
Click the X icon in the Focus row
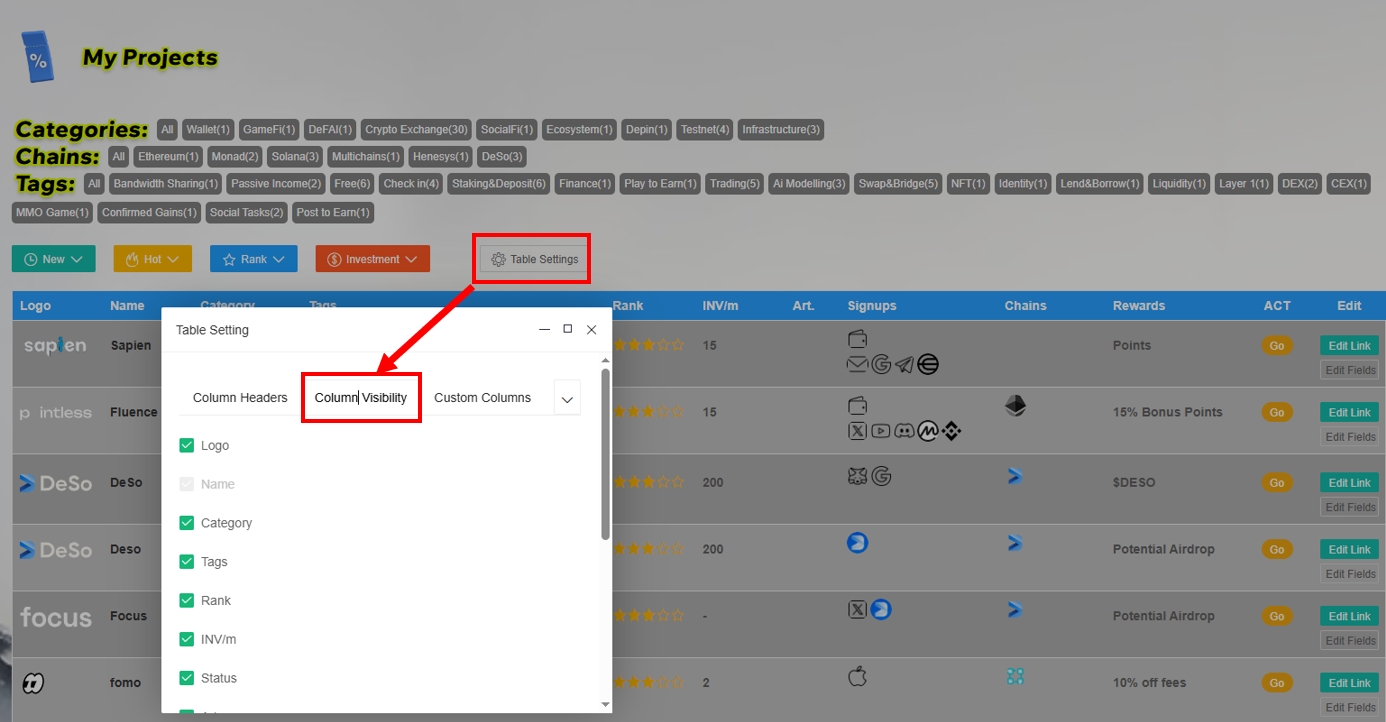click(857, 609)
